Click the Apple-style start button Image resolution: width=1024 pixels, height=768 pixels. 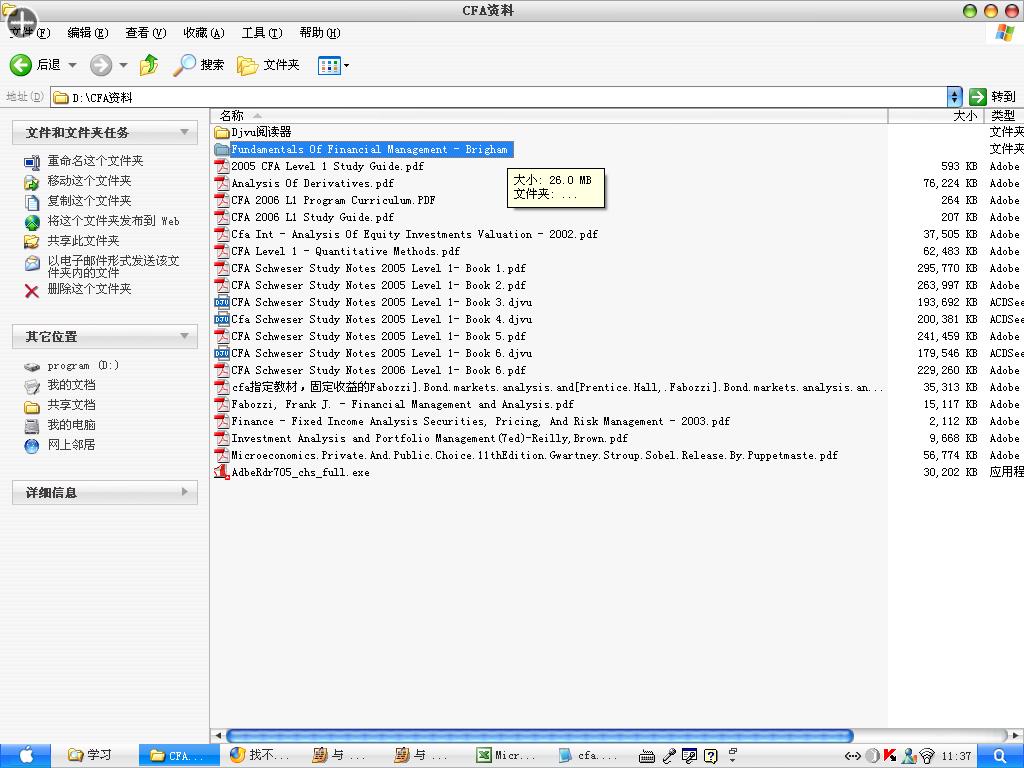point(25,756)
